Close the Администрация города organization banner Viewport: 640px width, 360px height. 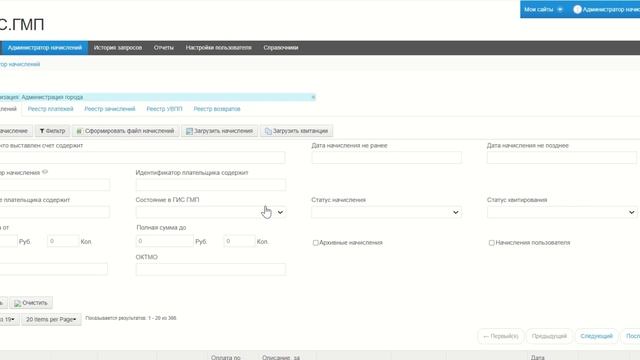pyautogui.click(x=313, y=97)
